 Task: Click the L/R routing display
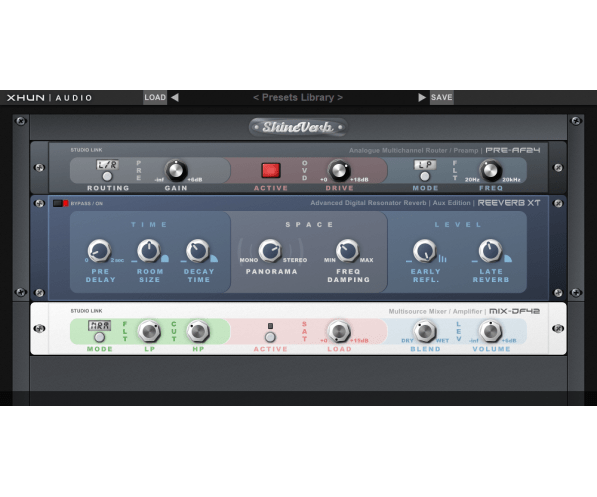pos(107,165)
